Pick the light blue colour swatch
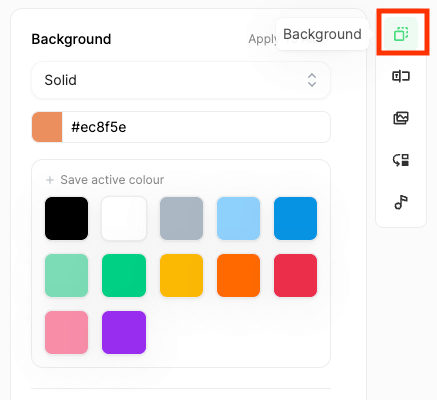This screenshot has height=400, width=437. 238,218
